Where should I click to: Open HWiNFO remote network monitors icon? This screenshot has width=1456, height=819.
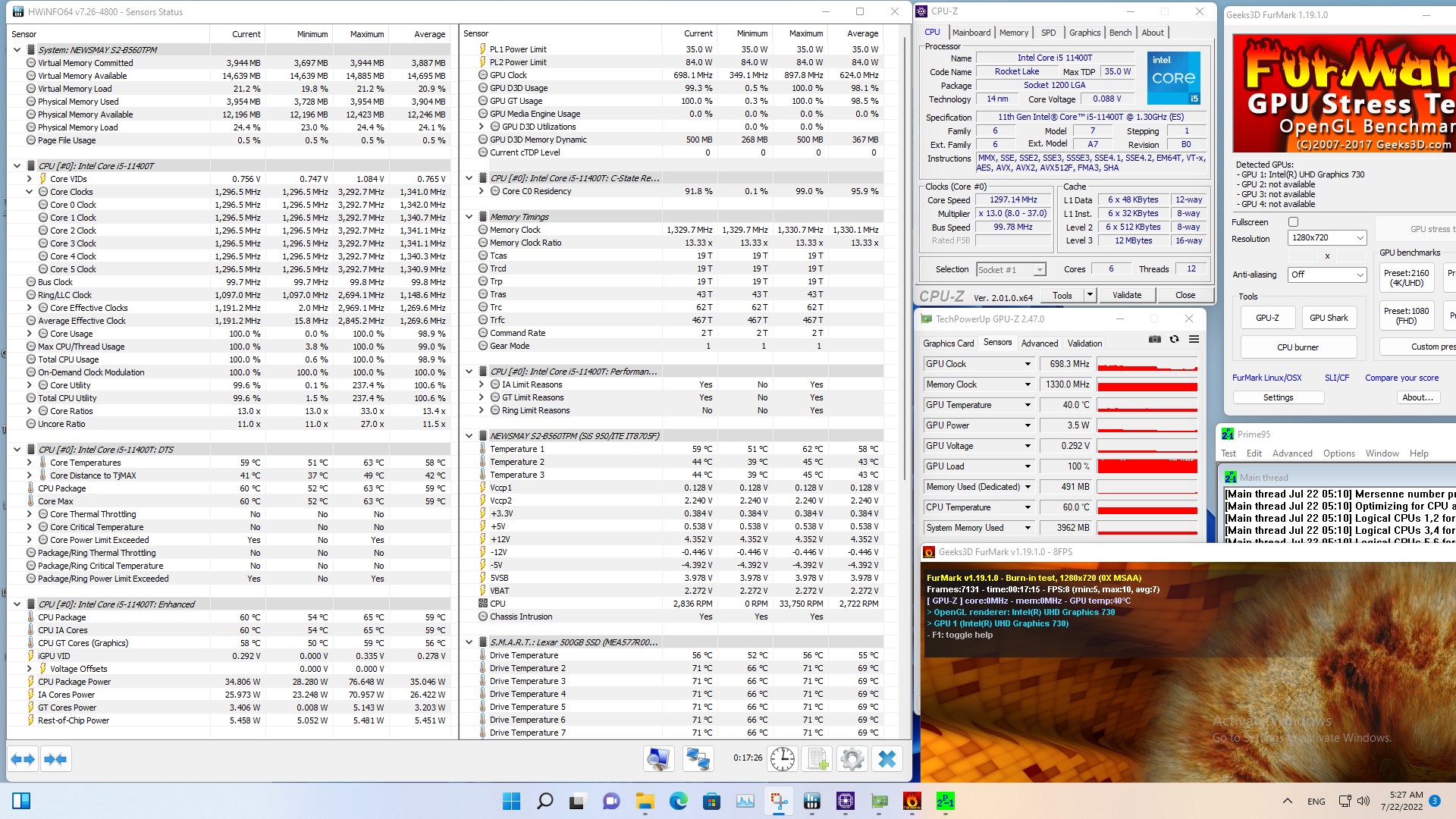pyautogui.click(x=698, y=758)
